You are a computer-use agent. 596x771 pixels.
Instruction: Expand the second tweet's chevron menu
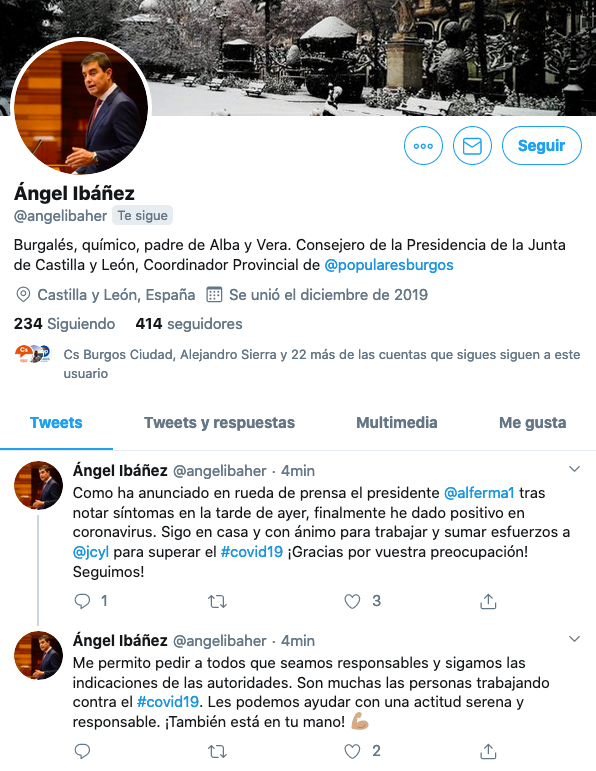click(574, 639)
